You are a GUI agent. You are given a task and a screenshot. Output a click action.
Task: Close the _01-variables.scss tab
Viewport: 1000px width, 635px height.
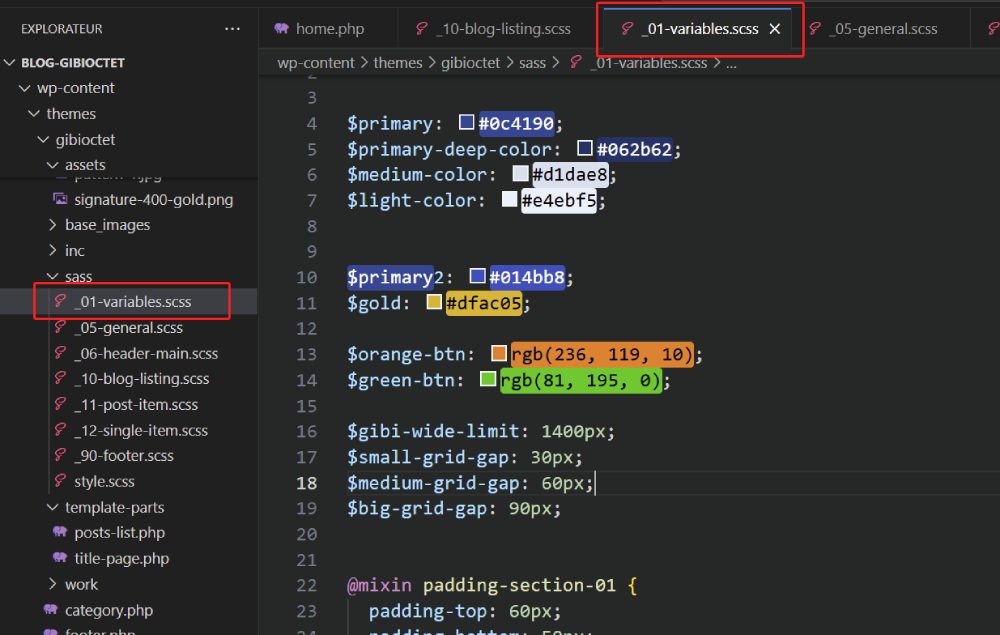pos(774,29)
